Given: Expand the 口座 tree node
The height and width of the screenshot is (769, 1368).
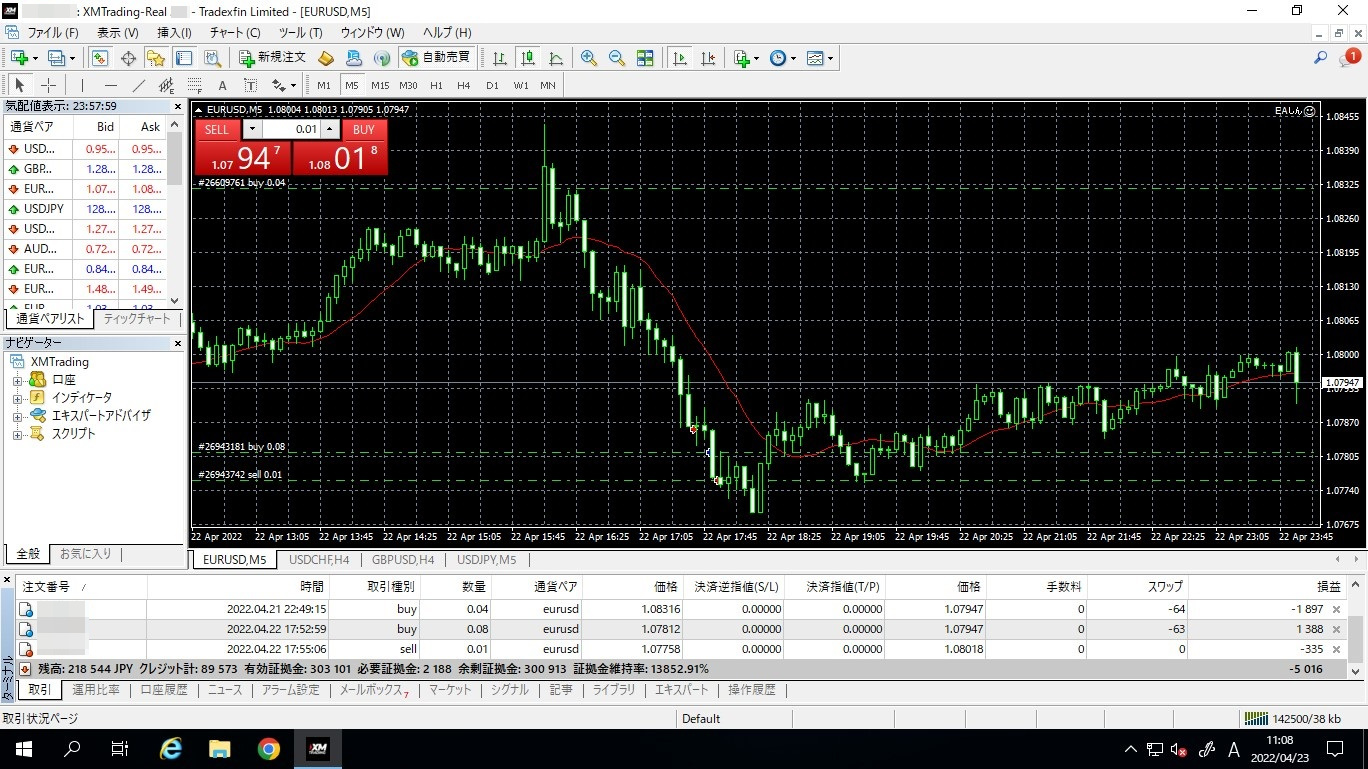Looking at the screenshot, I should pyautogui.click(x=17, y=381).
